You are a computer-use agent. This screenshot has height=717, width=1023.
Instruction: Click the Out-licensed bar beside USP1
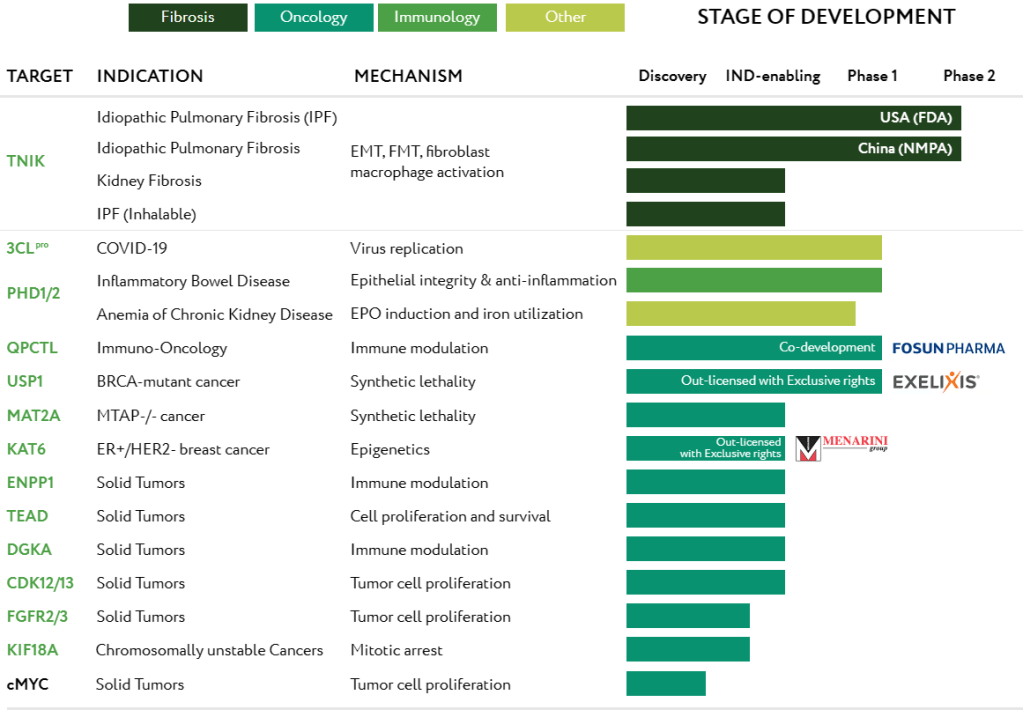(753, 381)
